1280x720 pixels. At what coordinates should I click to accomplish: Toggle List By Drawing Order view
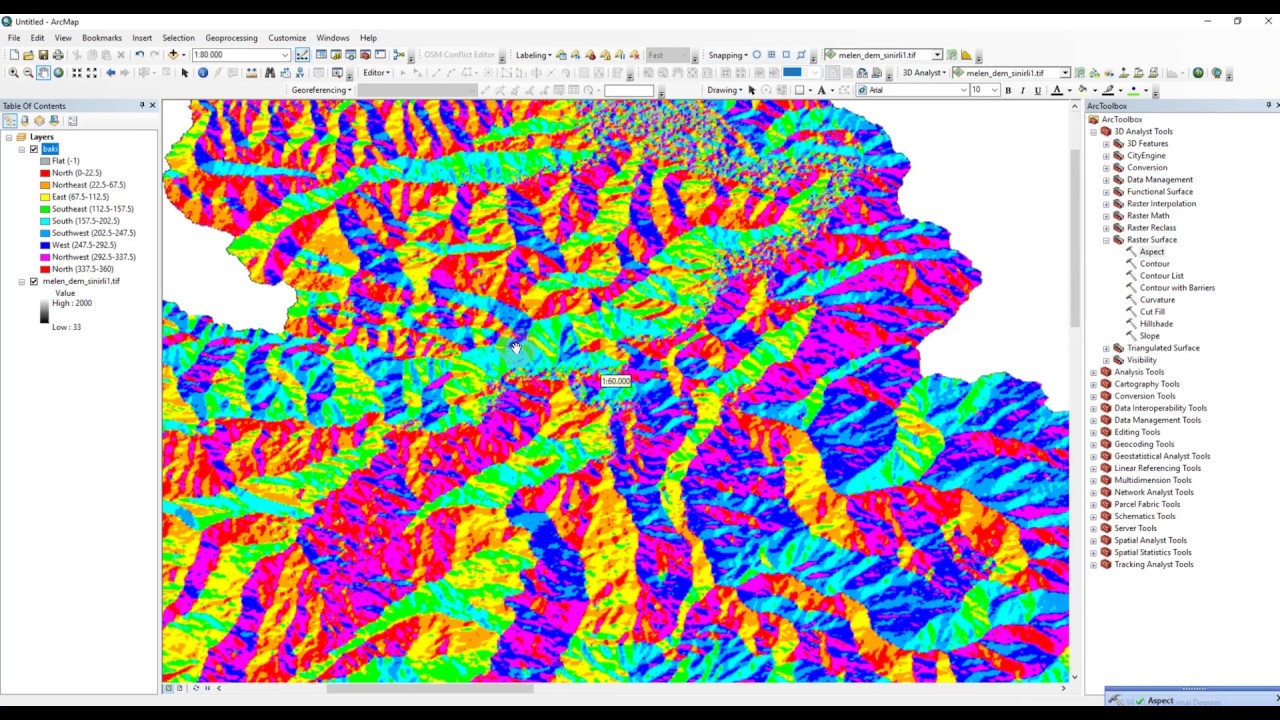(10, 121)
